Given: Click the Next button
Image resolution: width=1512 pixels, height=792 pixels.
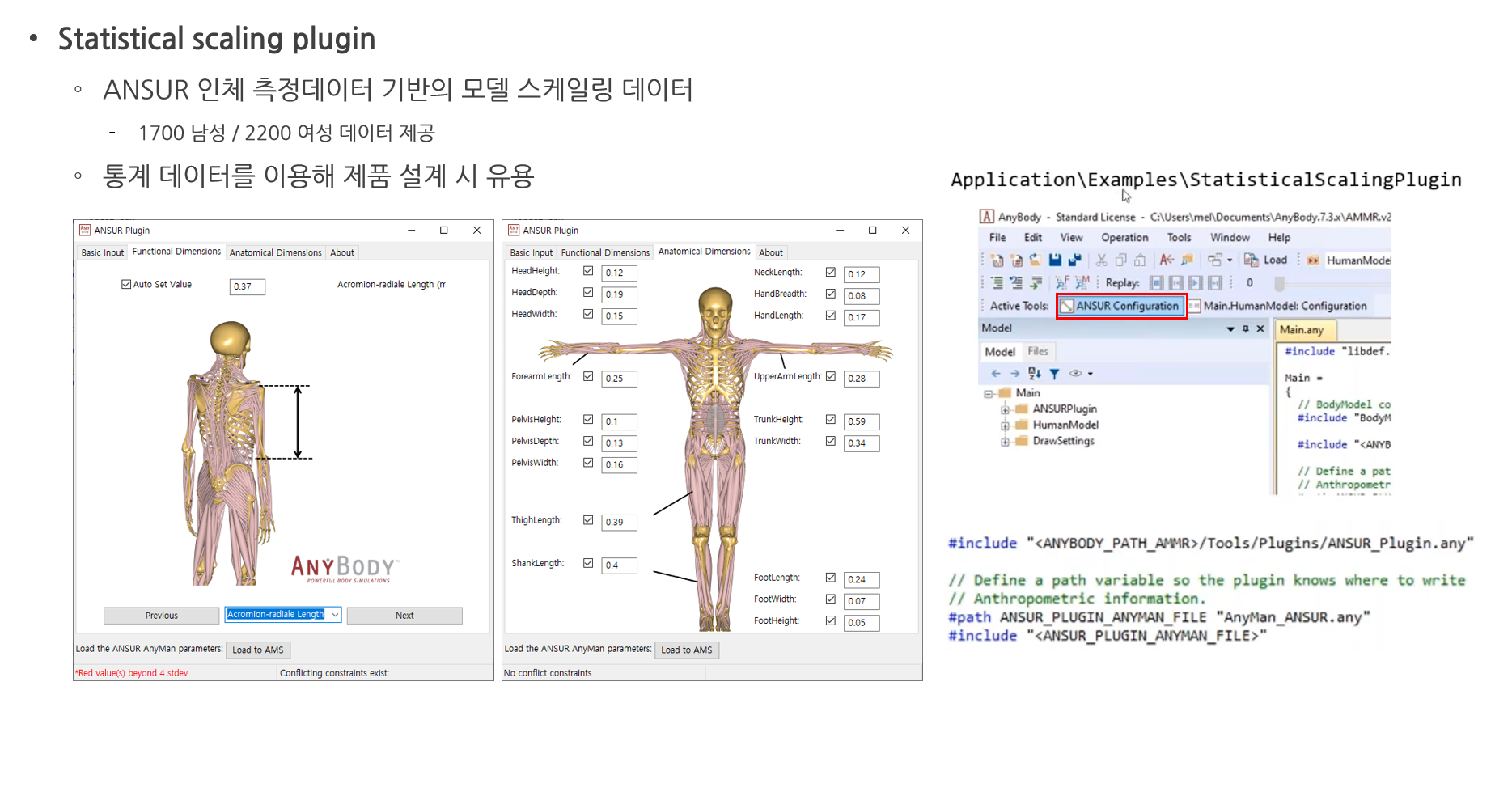Looking at the screenshot, I should pyautogui.click(x=404, y=616).
